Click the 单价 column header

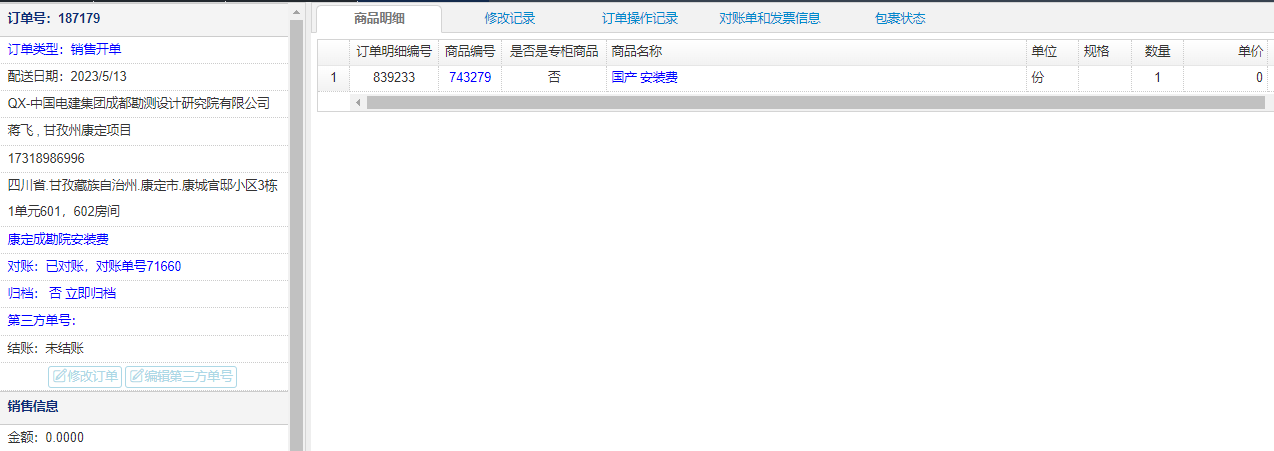tap(1225, 51)
